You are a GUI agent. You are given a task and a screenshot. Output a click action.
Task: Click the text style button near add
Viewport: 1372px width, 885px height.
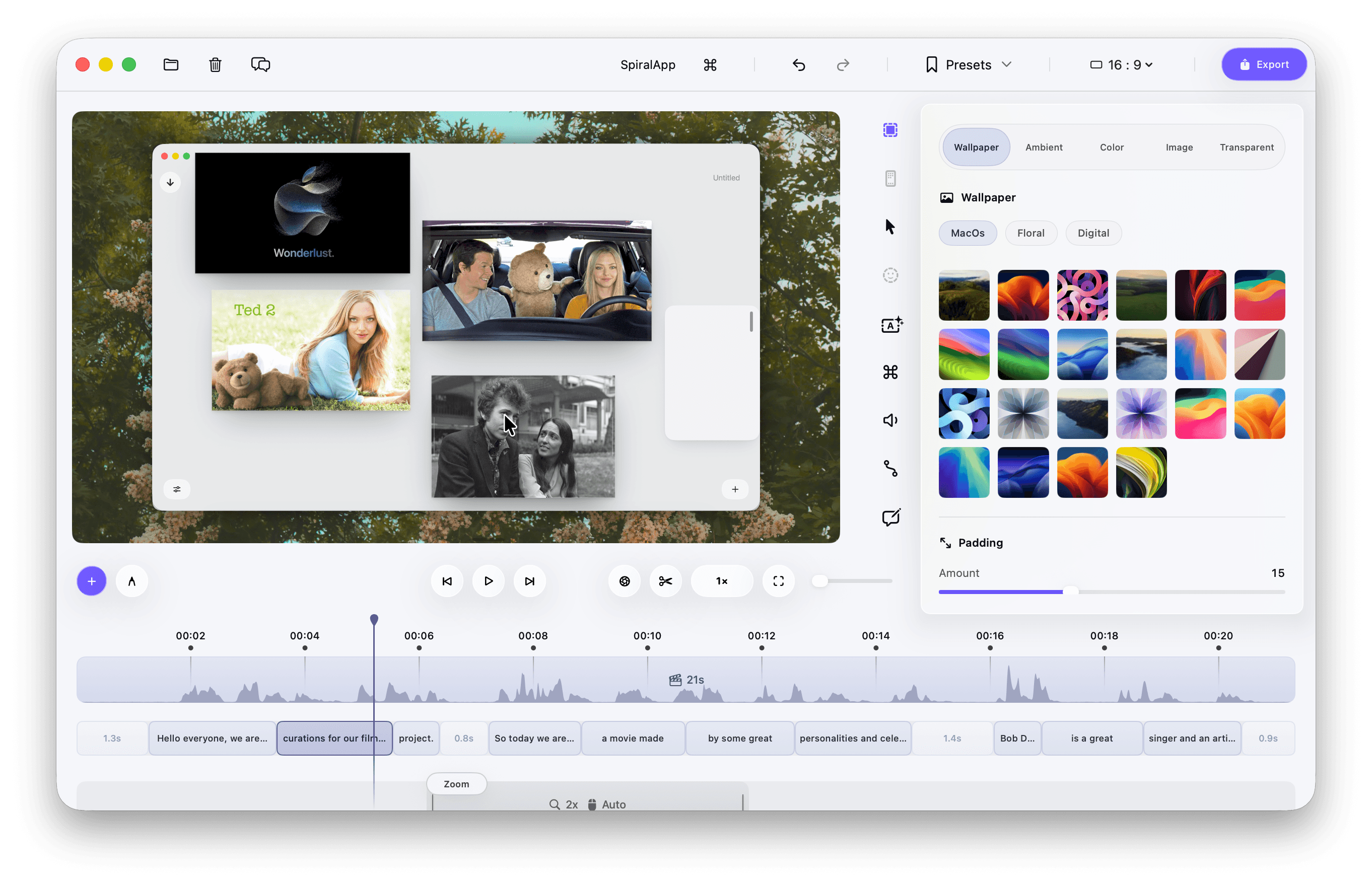[x=131, y=581]
